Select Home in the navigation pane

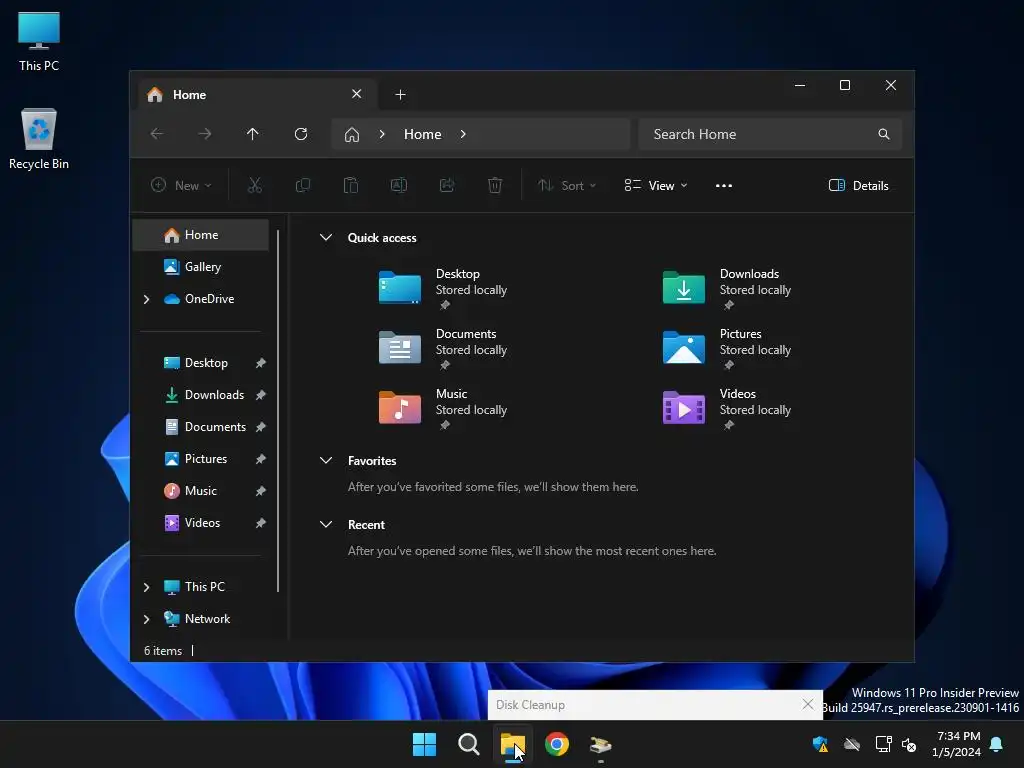tap(200, 235)
